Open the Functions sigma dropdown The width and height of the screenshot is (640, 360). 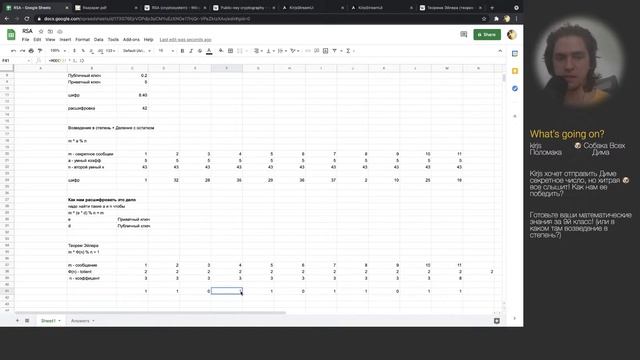(x=350, y=51)
